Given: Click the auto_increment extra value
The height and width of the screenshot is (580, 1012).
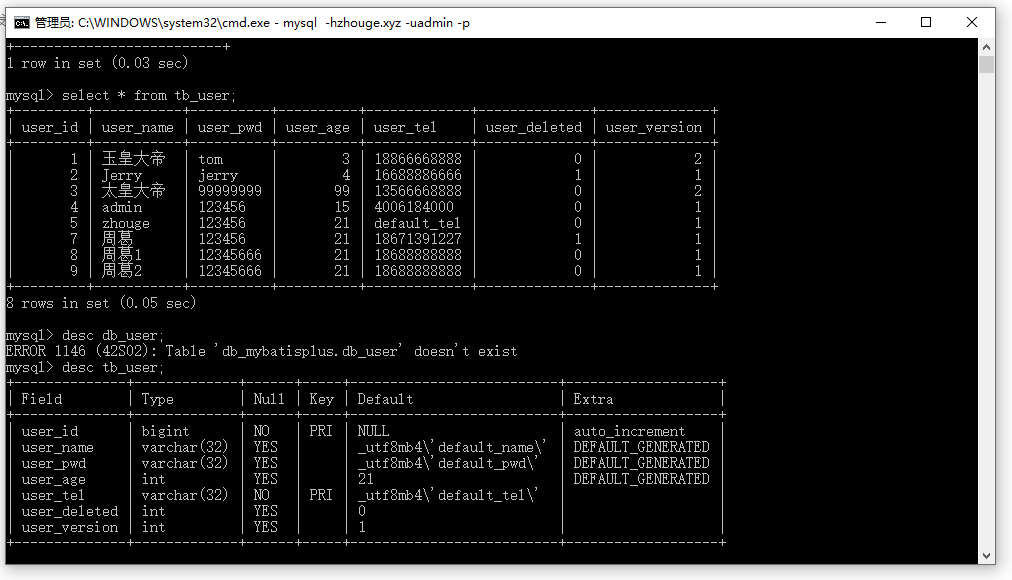Looking at the screenshot, I should coord(629,431).
